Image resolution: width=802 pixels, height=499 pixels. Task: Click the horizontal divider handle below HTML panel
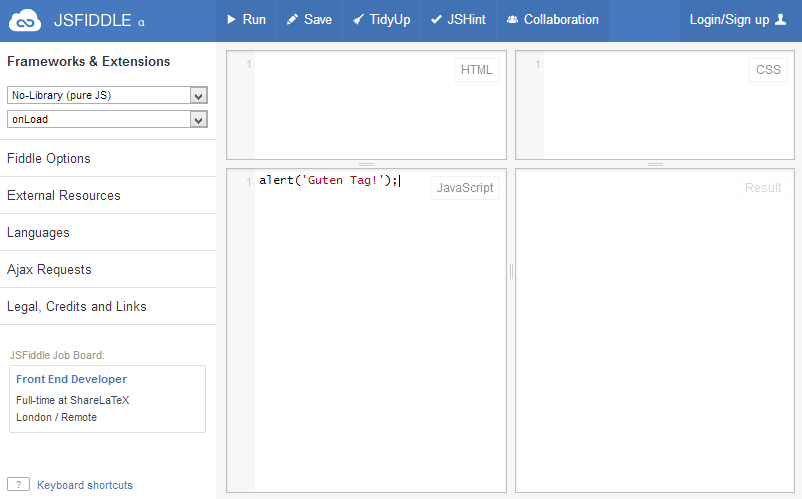pyautogui.click(x=367, y=164)
